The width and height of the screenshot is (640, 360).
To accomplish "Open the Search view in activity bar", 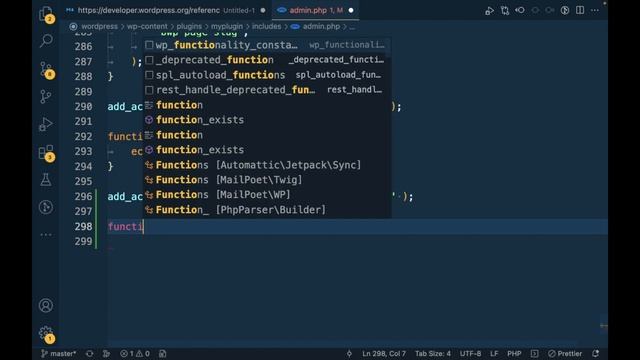I will pyautogui.click(x=46, y=40).
